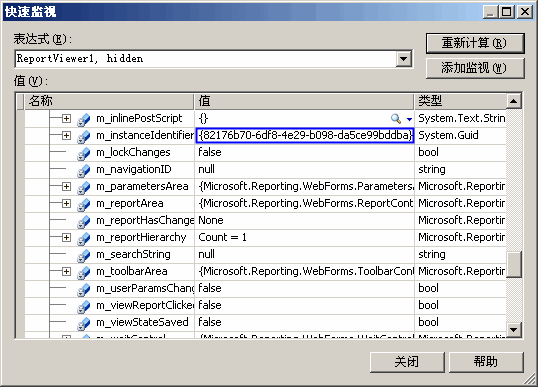Select the m_navigationID row name
Viewport: 538px width, 387px height.
[x=134, y=169]
